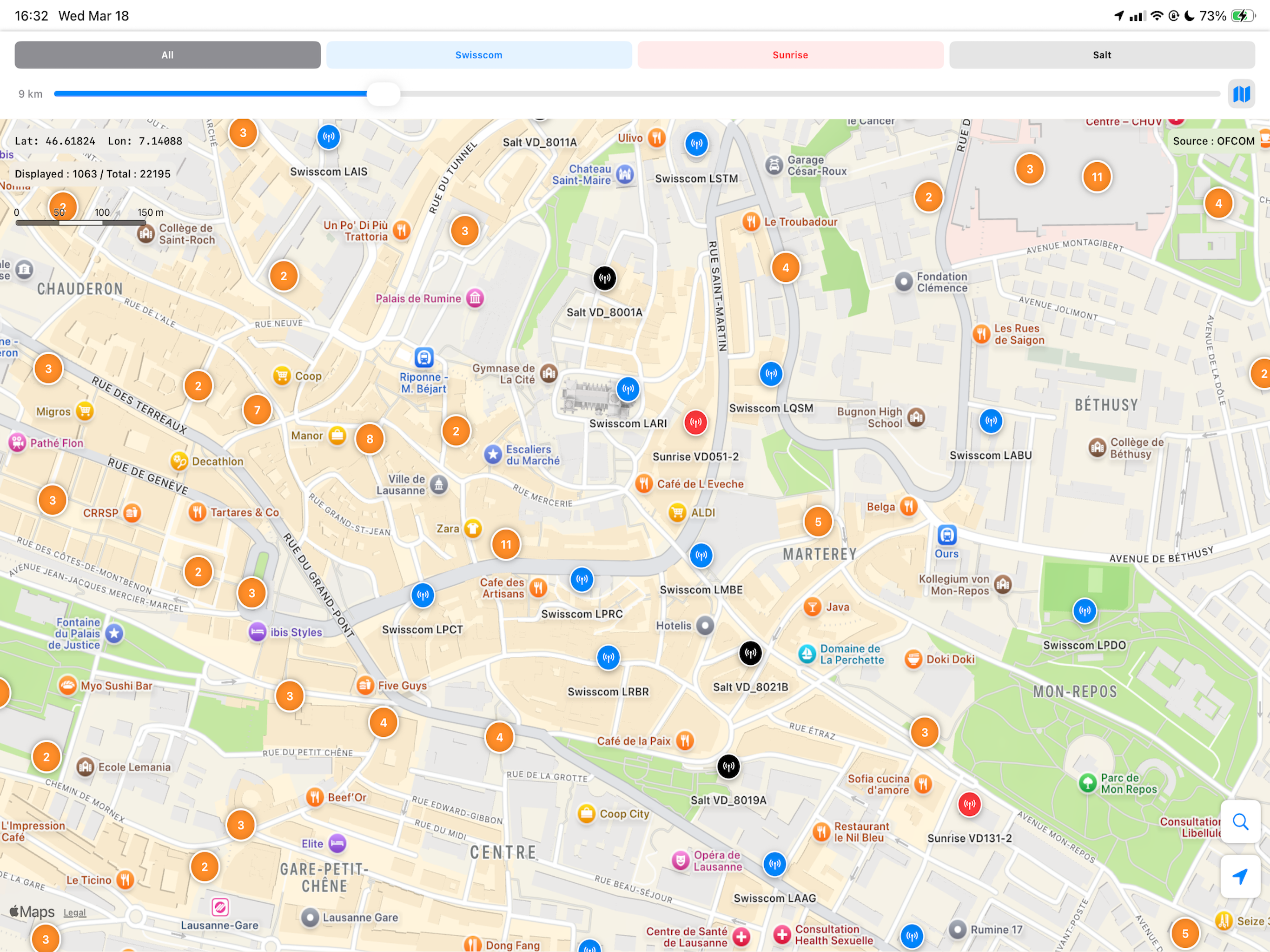Tap the battery indicator in status bar
Viewport: 1270px width, 952px height.
1243,15
